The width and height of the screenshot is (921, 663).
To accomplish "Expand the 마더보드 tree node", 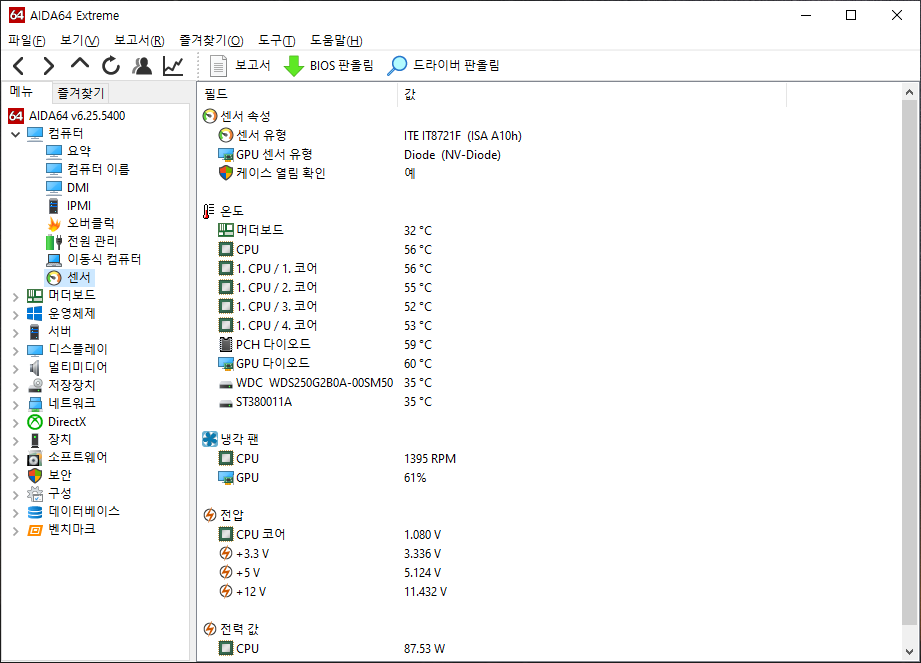I will [x=16, y=297].
